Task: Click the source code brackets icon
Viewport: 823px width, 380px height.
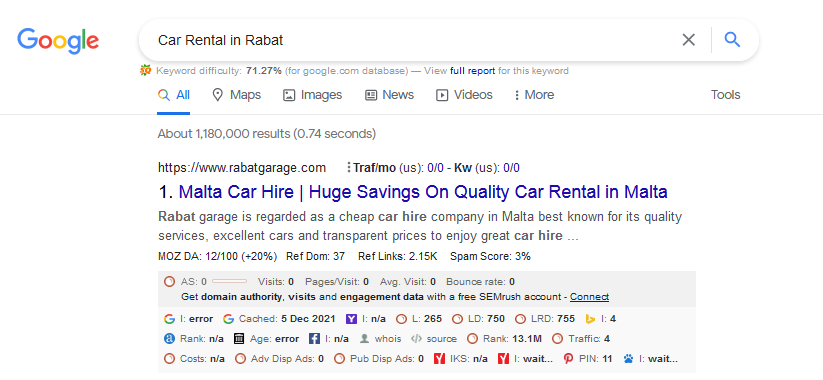Action: (x=416, y=339)
